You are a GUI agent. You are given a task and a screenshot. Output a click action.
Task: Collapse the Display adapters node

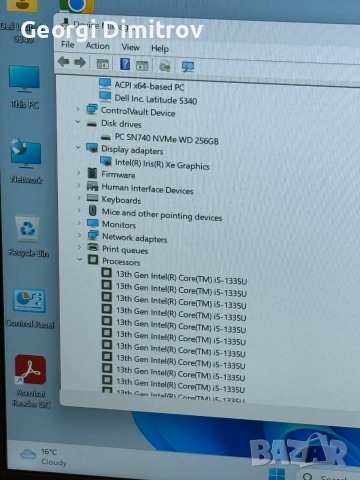click(x=78, y=147)
